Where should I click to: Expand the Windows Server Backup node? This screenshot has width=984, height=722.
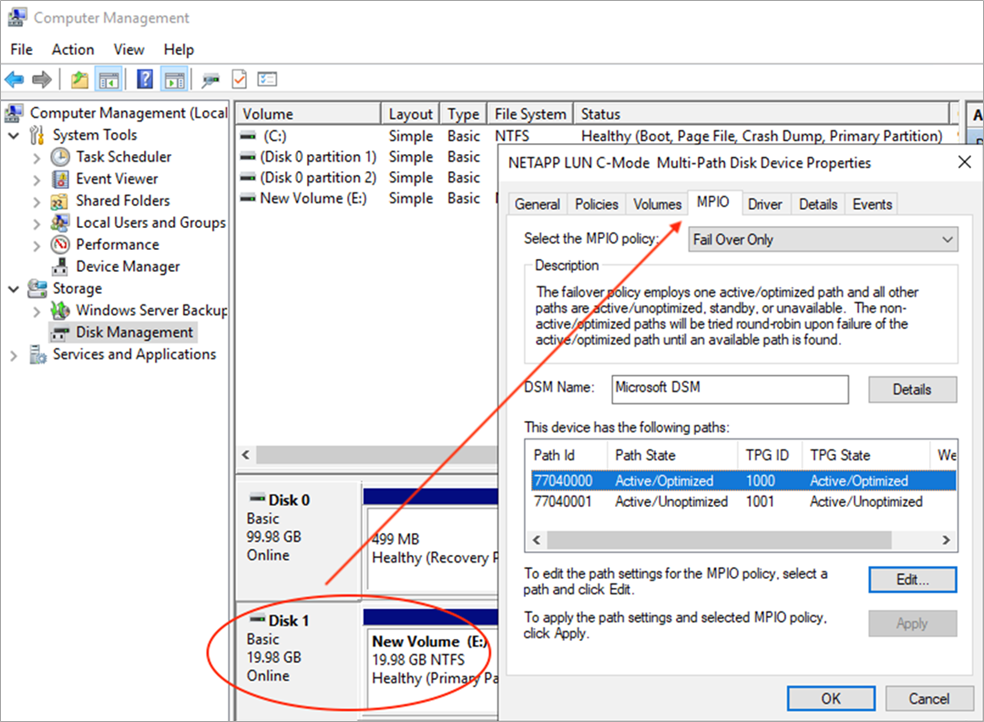(37, 311)
